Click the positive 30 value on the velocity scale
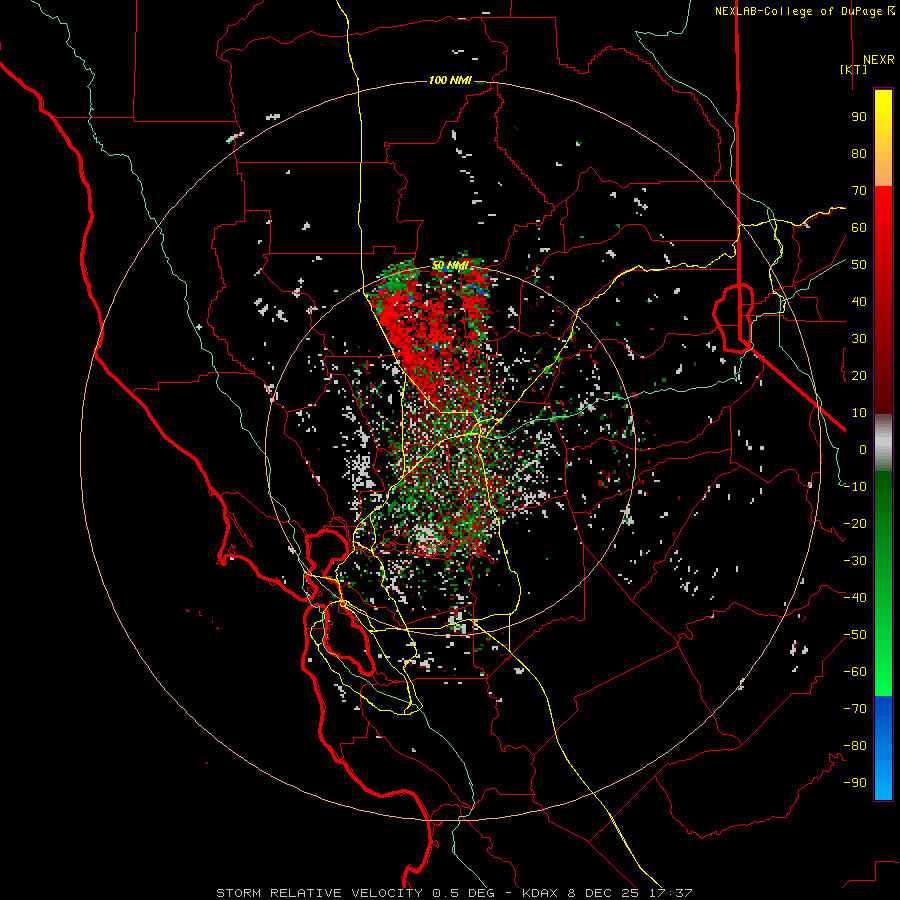This screenshot has height=900, width=900. 859,339
